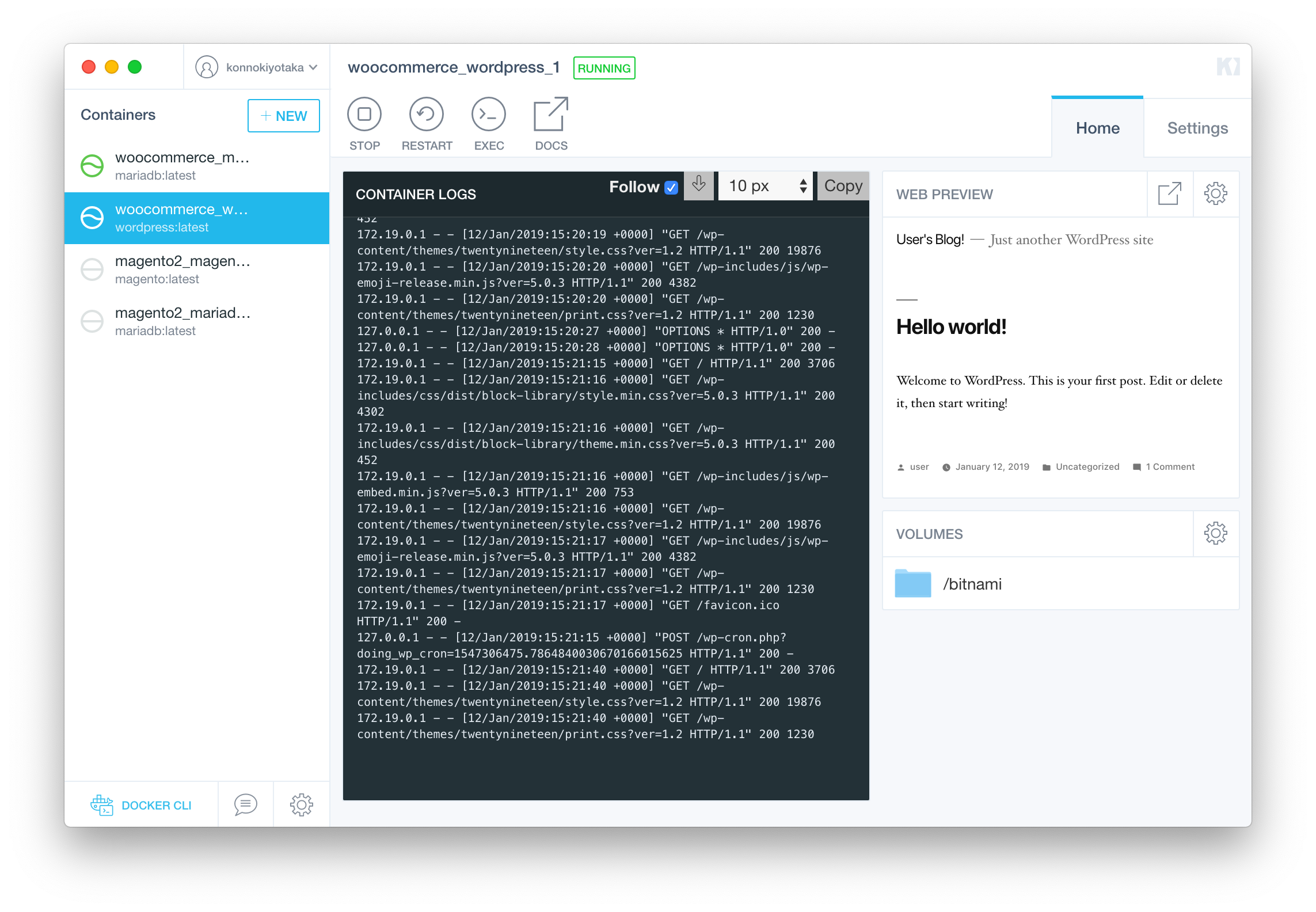This screenshot has height=912, width=1316.
Task: Click the NEW container button
Action: click(284, 116)
